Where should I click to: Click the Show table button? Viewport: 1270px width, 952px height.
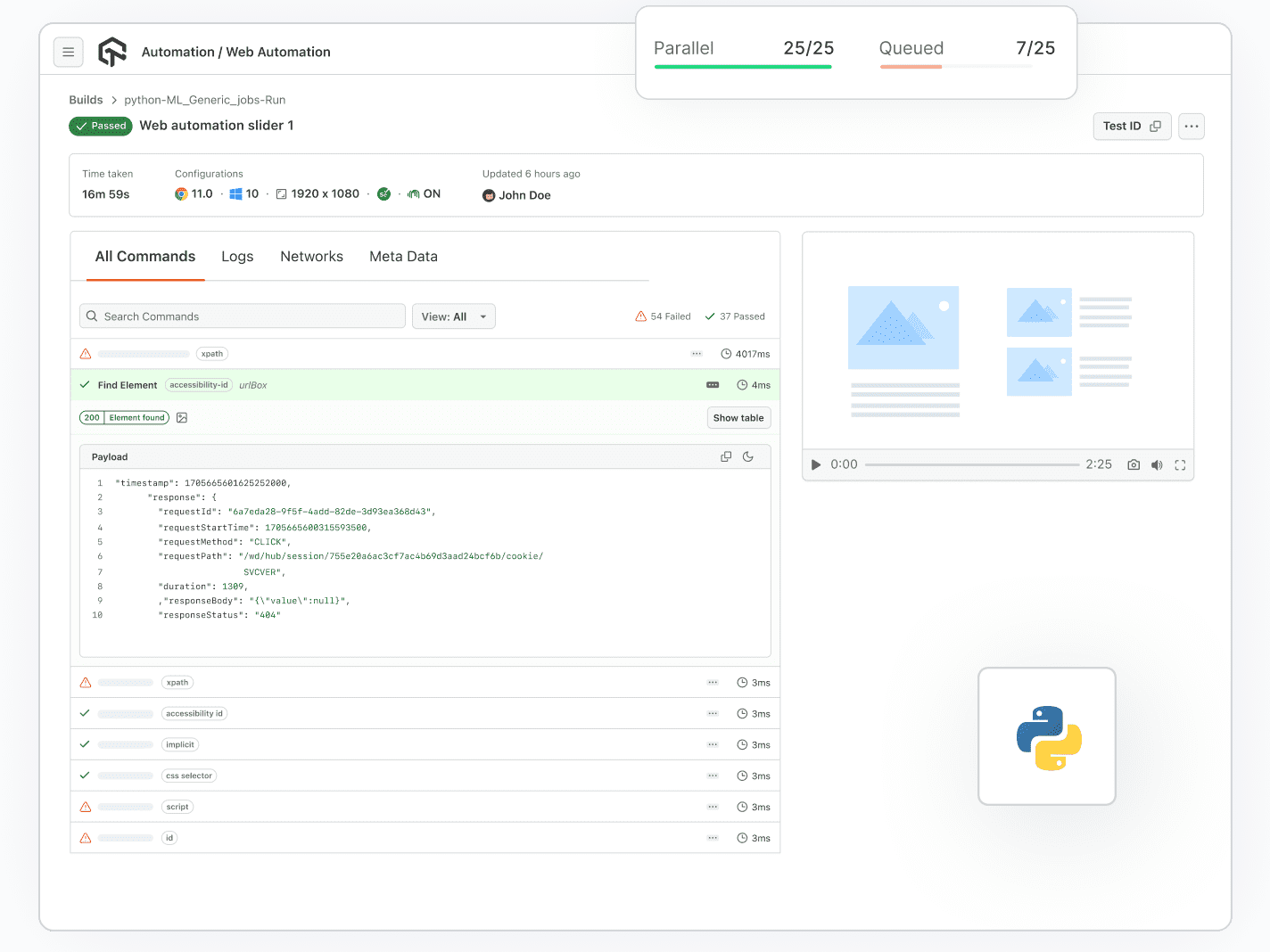point(738,417)
